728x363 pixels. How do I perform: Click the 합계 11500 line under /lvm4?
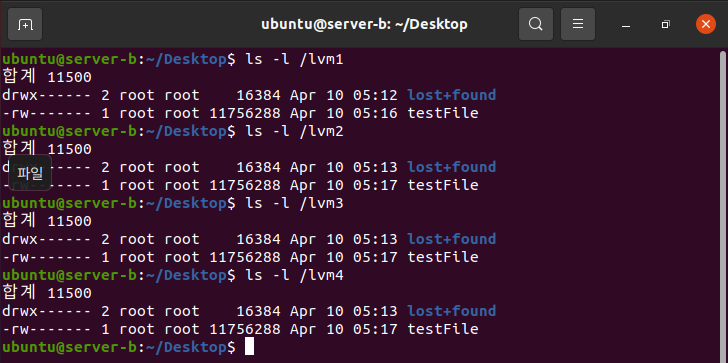click(x=47, y=293)
